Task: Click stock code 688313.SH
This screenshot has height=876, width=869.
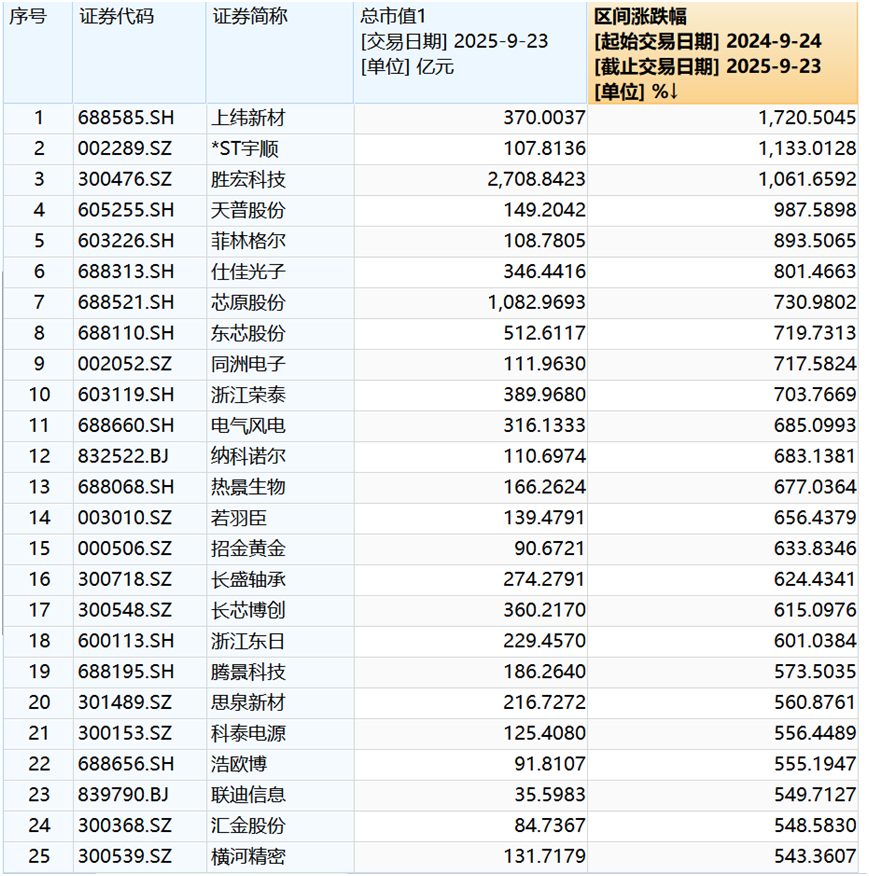Action: point(126,272)
